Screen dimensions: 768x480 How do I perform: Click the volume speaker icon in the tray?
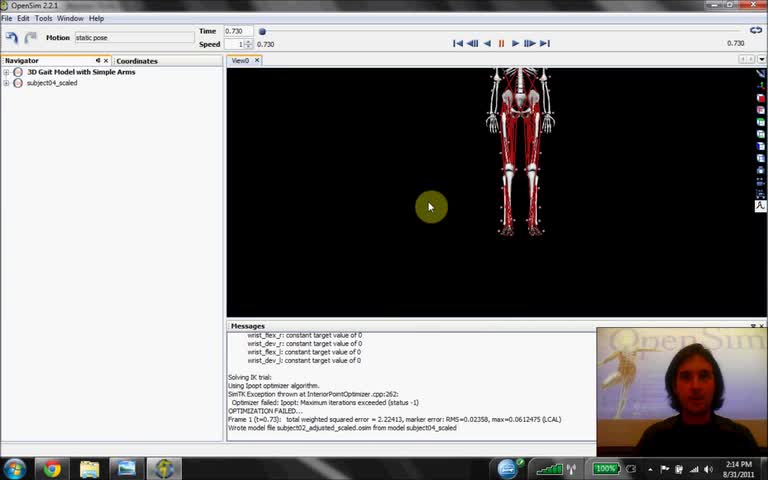tap(708, 469)
